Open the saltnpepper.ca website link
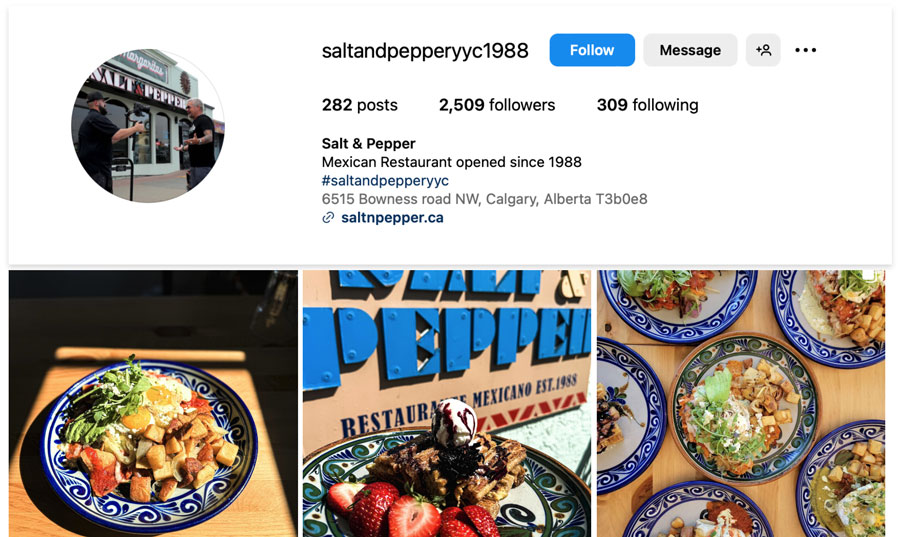 coord(392,217)
